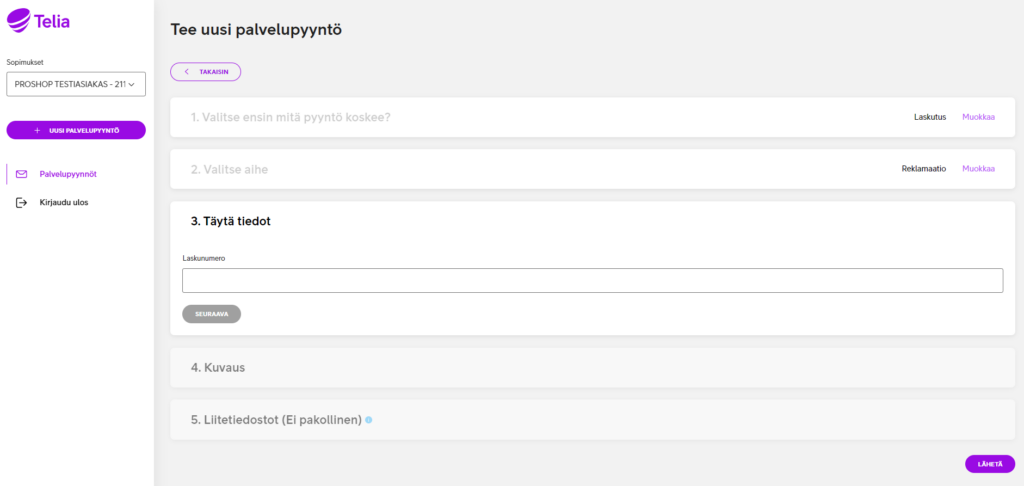1024x486 pixels.
Task: Expand the 4. Kuvaus section
Action: [x=592, y=368]
